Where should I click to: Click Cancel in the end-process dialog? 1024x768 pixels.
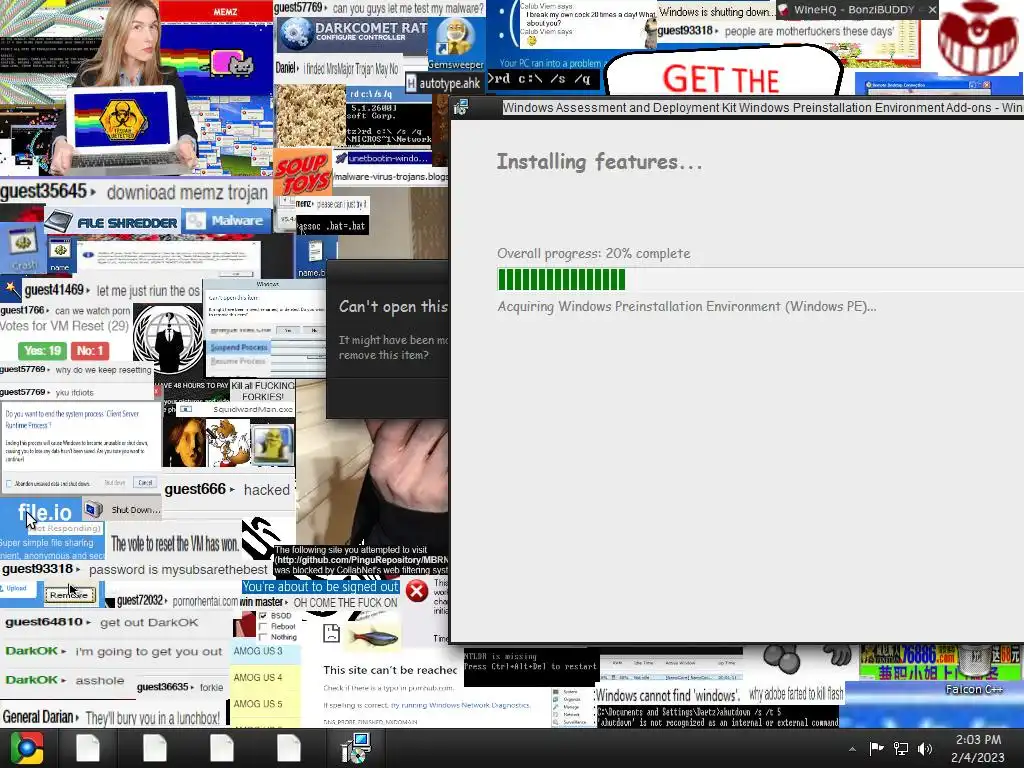(x=145, y=483)
